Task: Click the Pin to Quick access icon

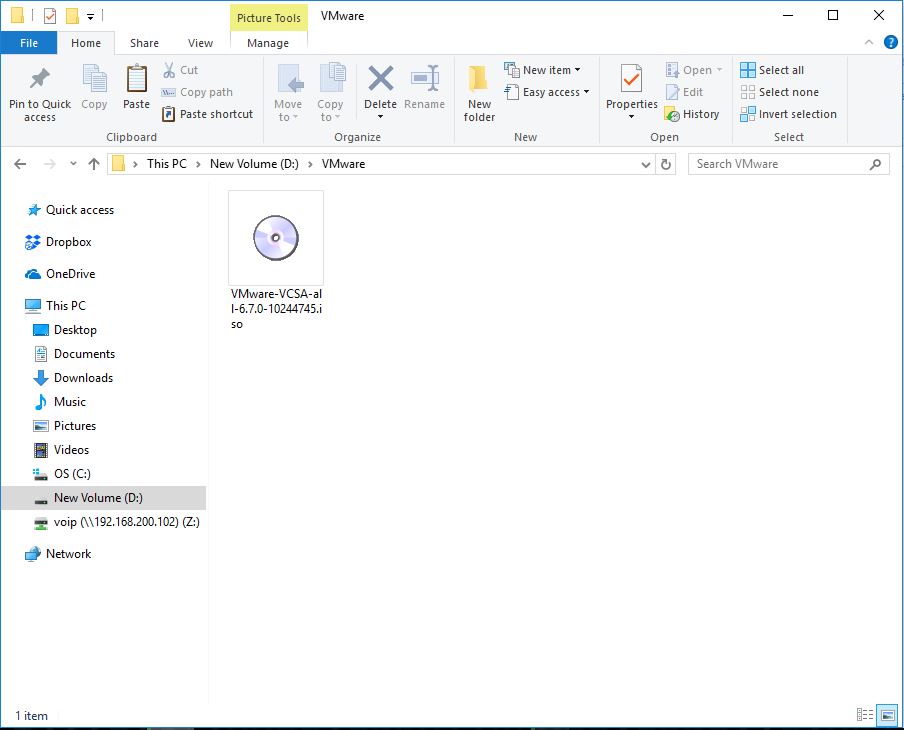Action: point(39,80)
